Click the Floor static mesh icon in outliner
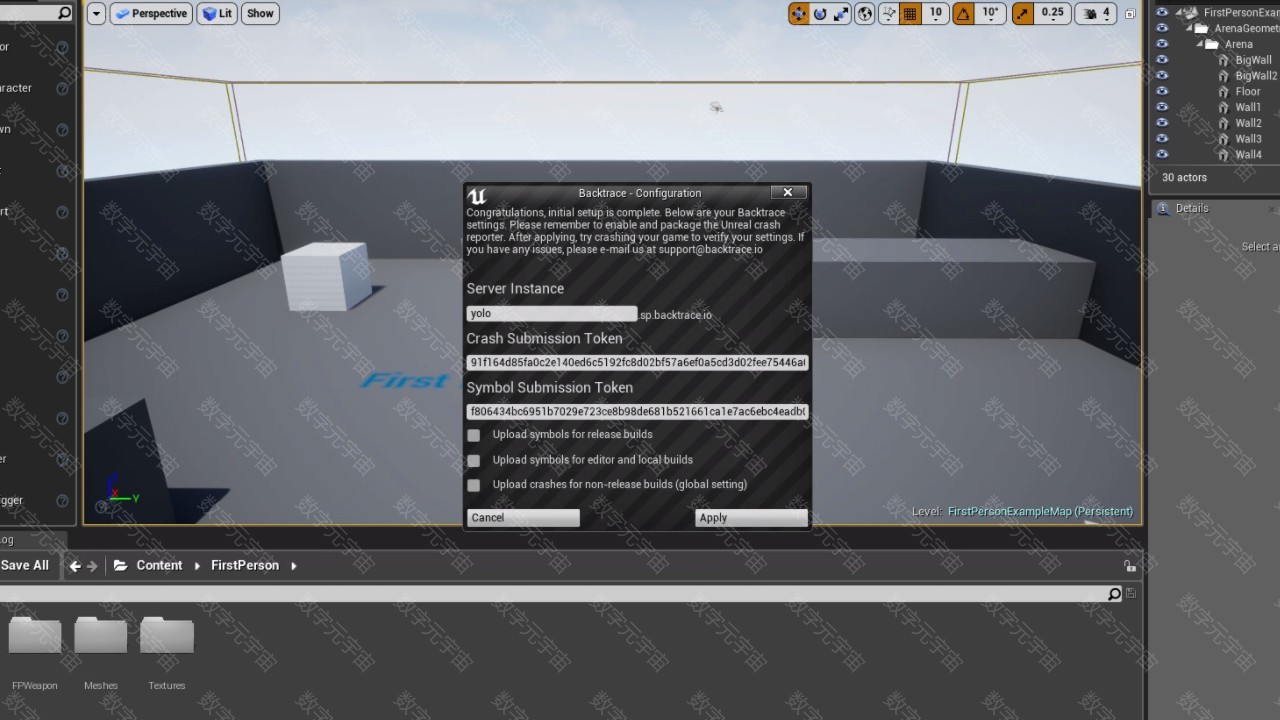This screenshot has height=720, width=1280. click(x=1224, y=91)
